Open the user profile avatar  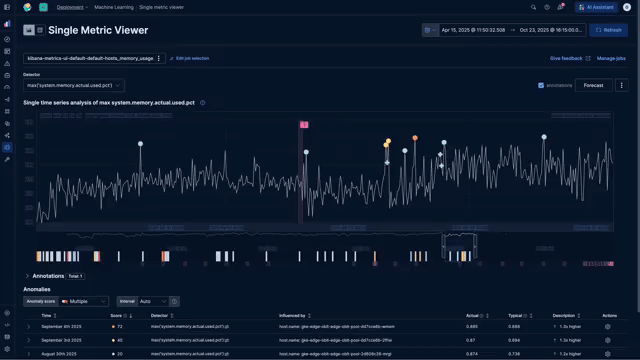point(627,7)
